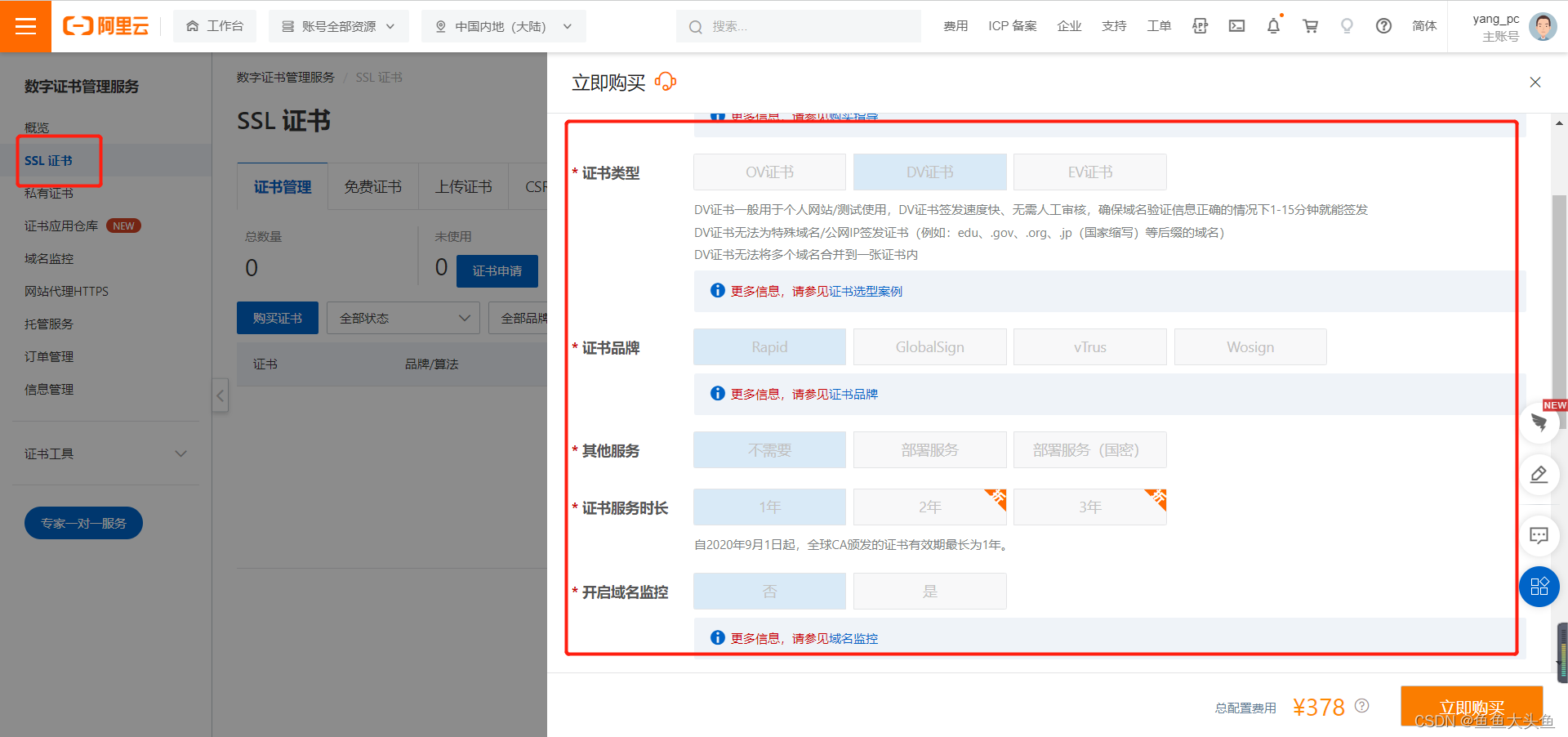The height and width of the screenshot is (737, 1568).
Task: Select 是 to enable domain monitoring
Action: tap(929, 592)
